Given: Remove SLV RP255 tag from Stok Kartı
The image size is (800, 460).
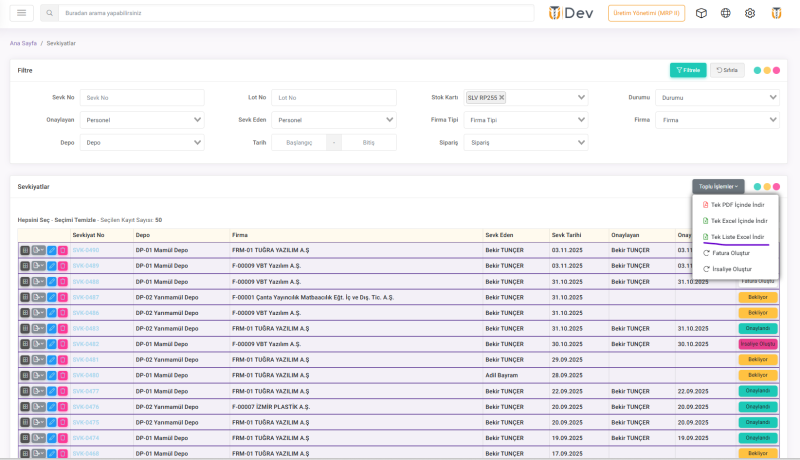Looking at the screenshot, I should coord(502,98).
